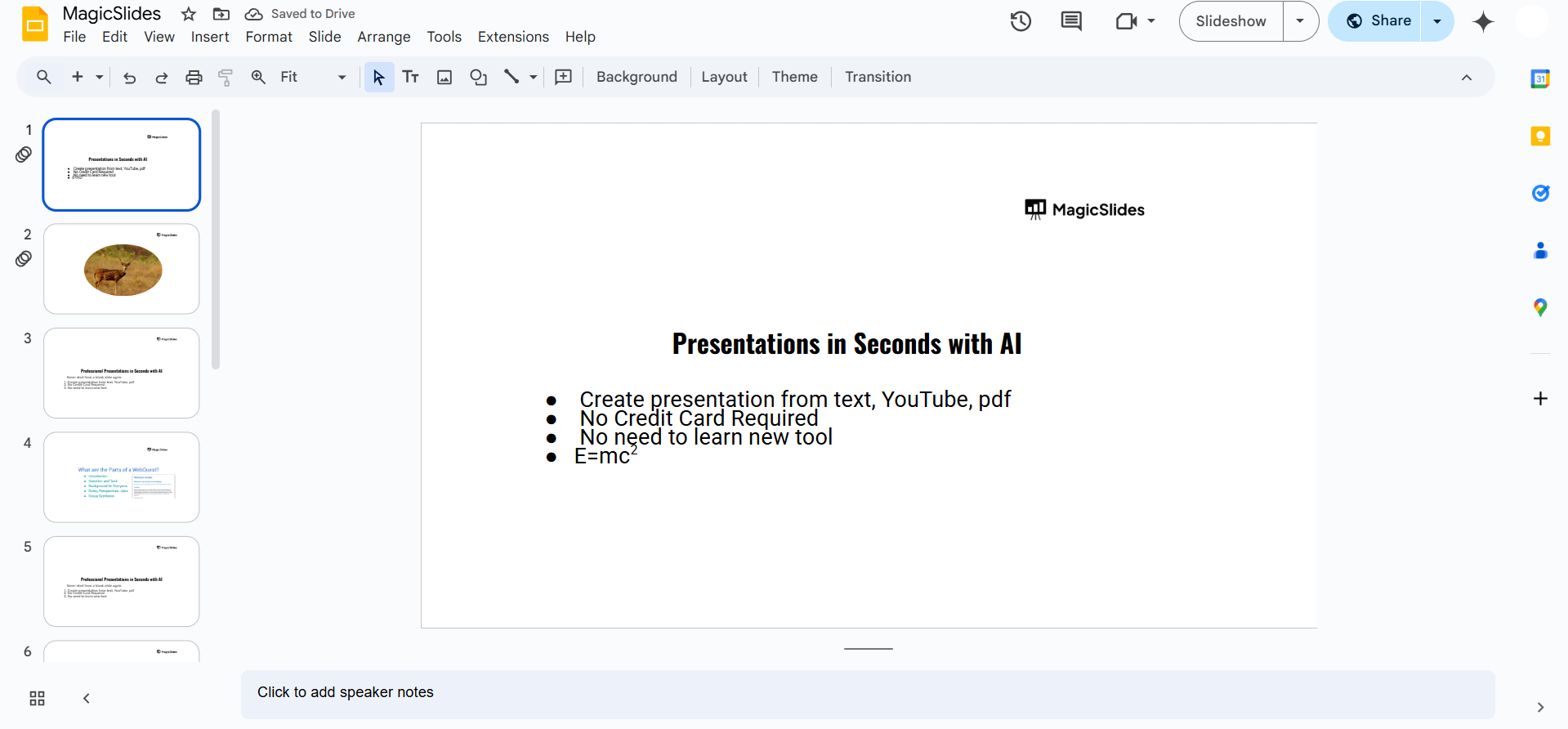Get add-ons with side panel plus
The height and width of the screenshot is (729, 1568).
point(1540,398)
